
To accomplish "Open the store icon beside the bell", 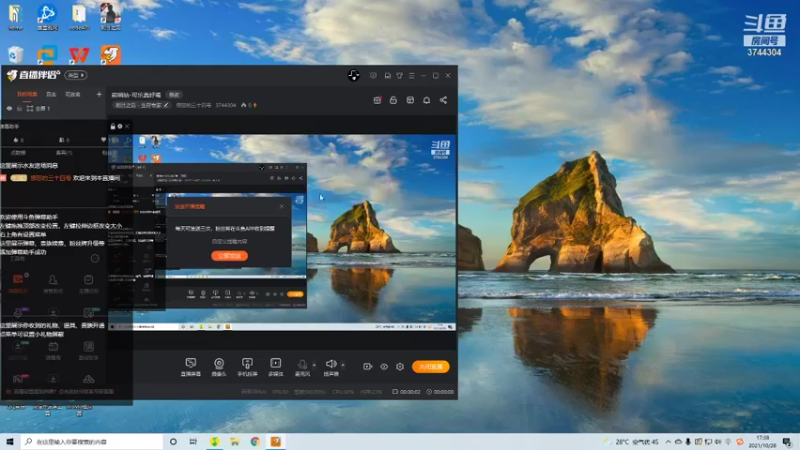I will tap(410, 100).
